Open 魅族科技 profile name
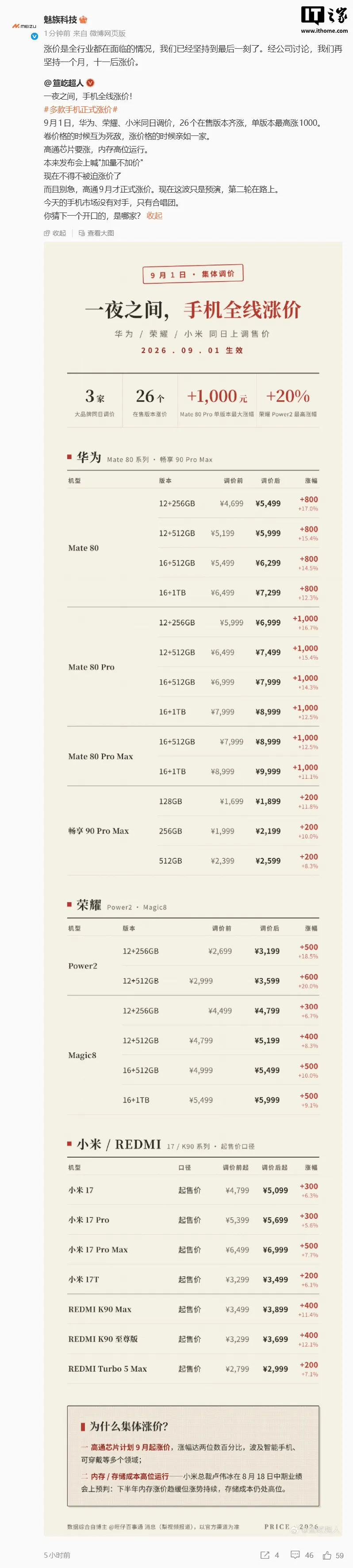Image resolution: width=353 pixels, height=1568 pixels. (60, 19)
